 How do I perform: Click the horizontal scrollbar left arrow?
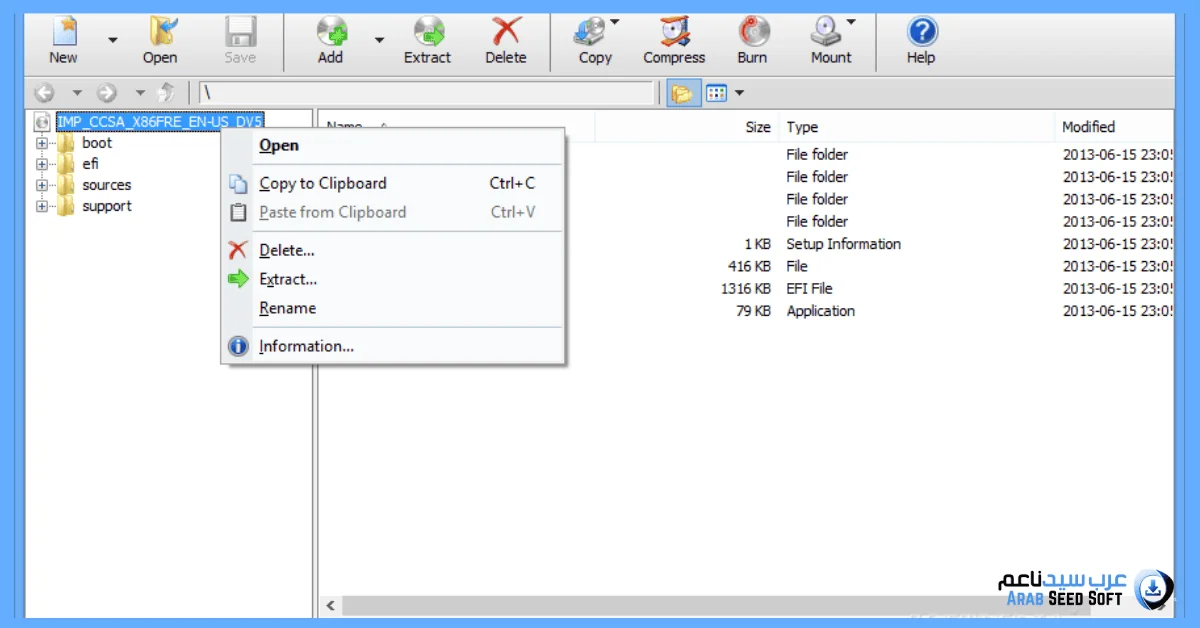[x=332, y=605]
